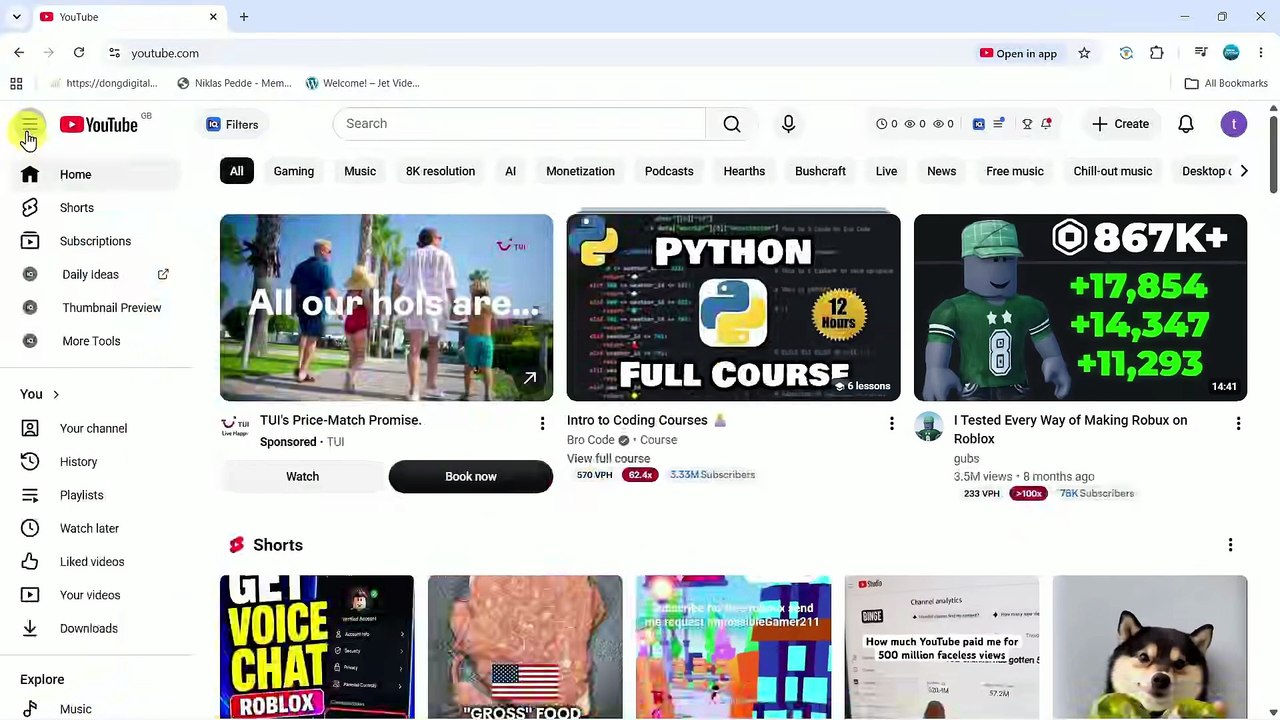This screenshot has width=1280, height=720.
Task: Click the Open in app button
Action: coord(1018,53)
